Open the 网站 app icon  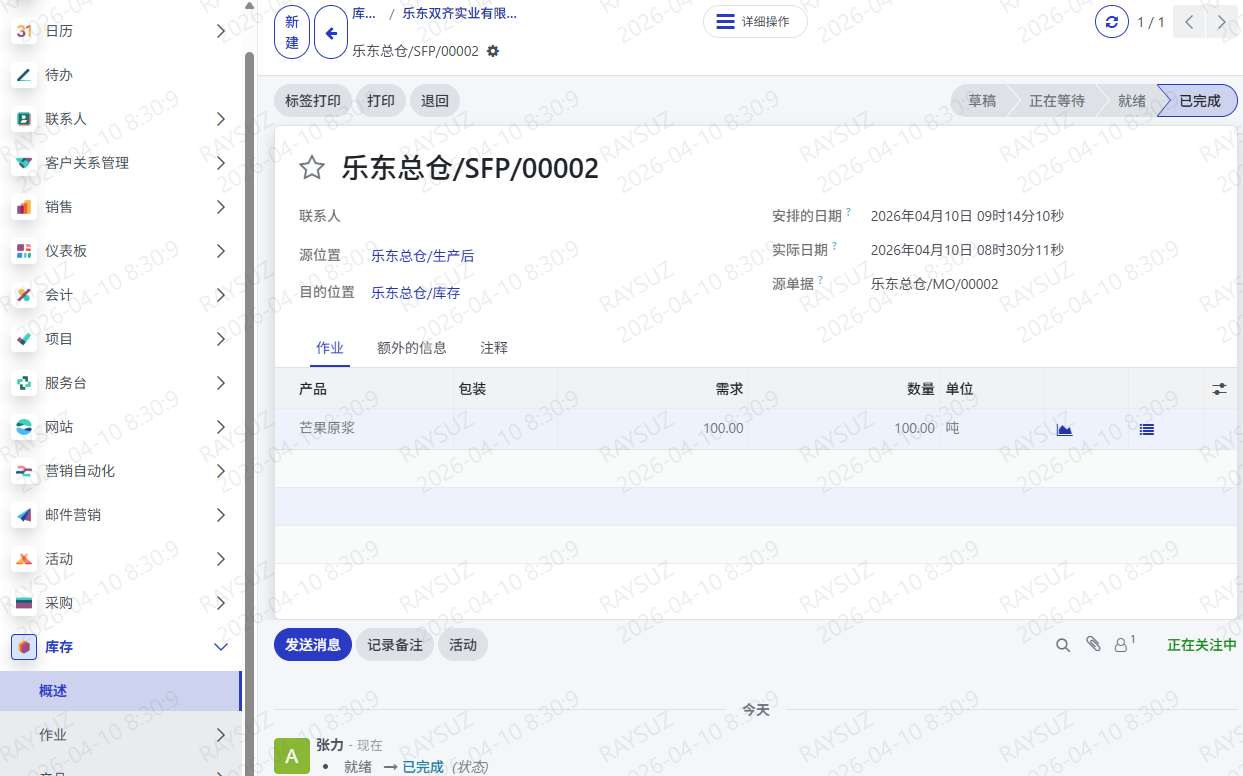(24, 427)
